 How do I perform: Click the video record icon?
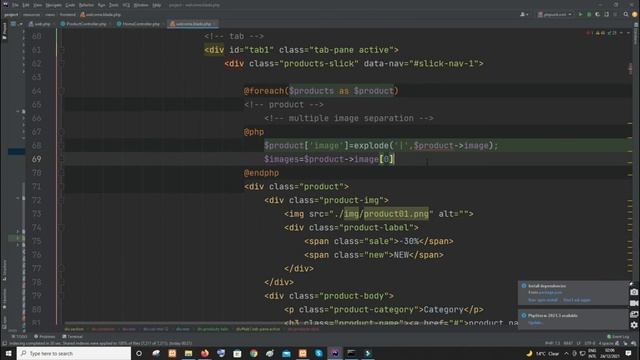(634, 303)
